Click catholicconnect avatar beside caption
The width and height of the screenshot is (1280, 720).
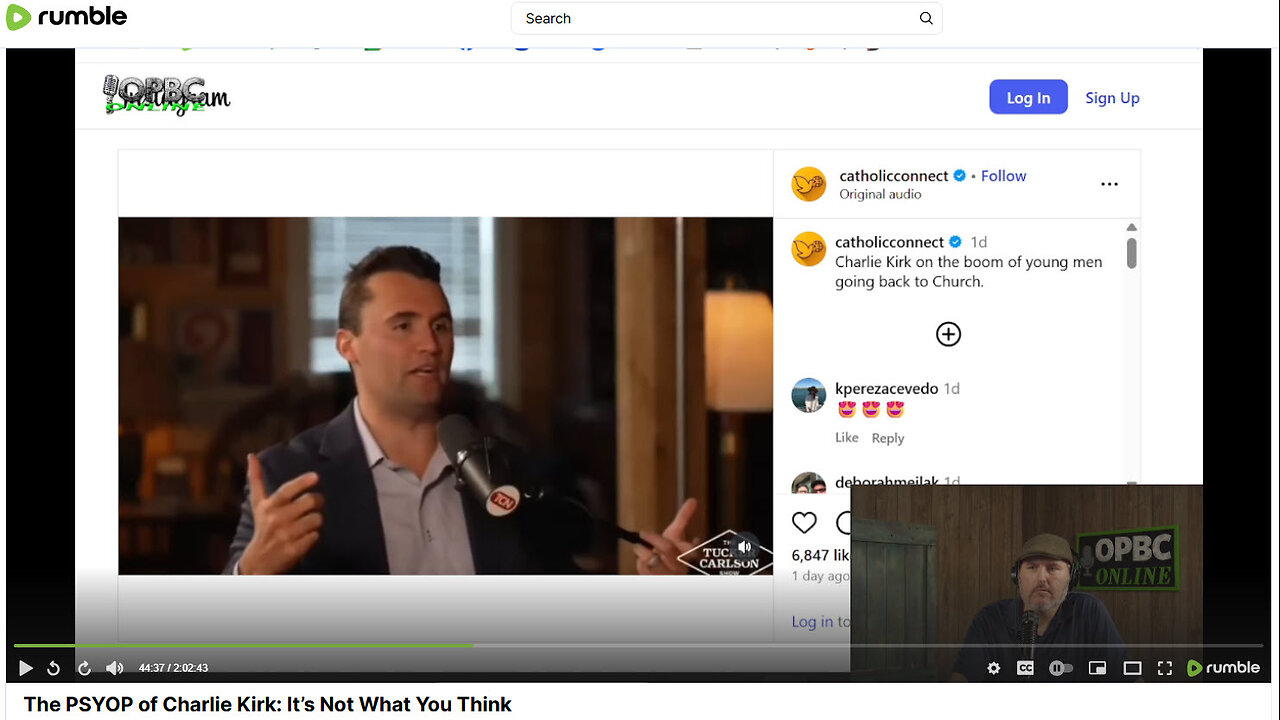point(808,249)
